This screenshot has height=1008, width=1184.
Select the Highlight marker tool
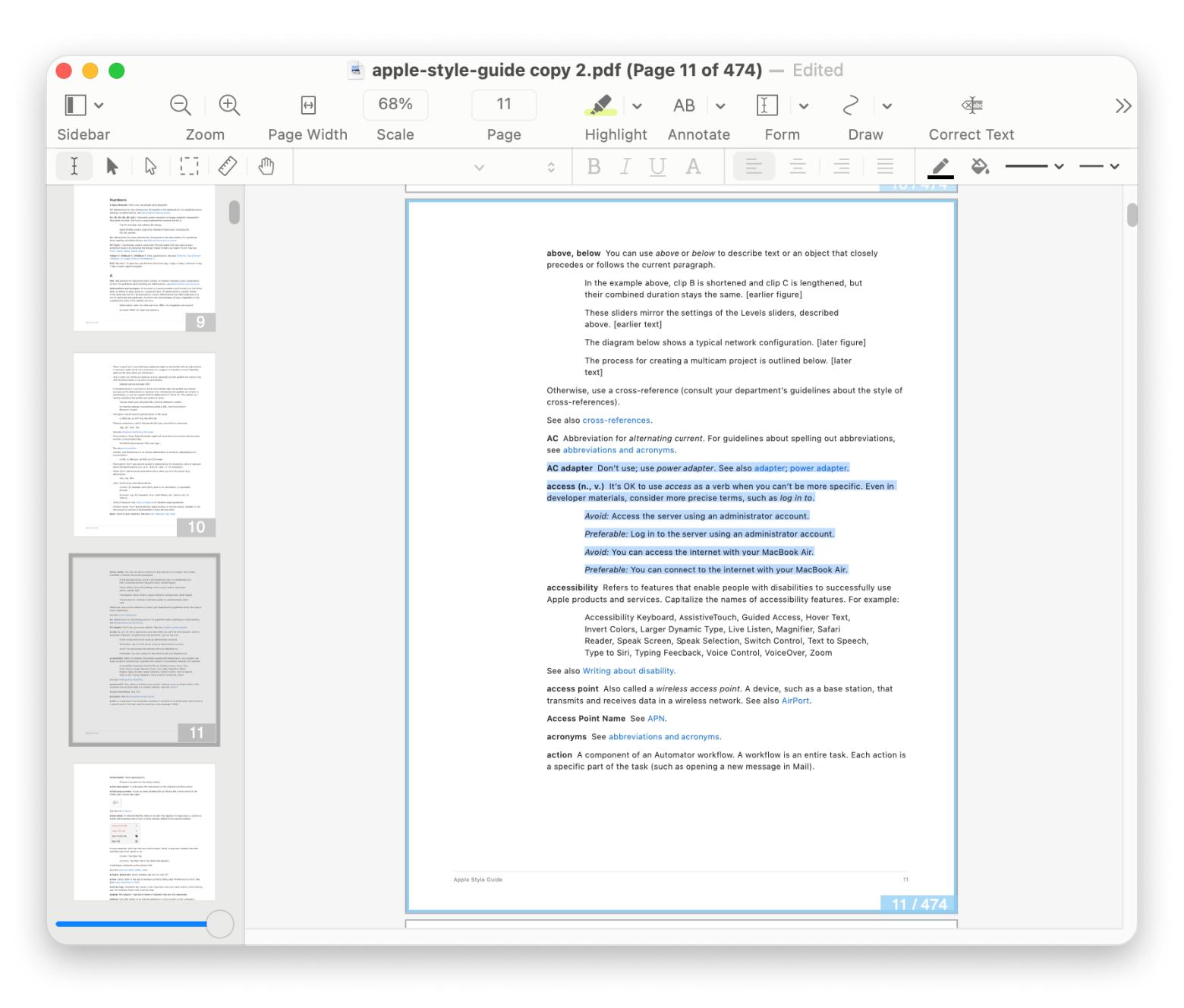click(600, 105)
